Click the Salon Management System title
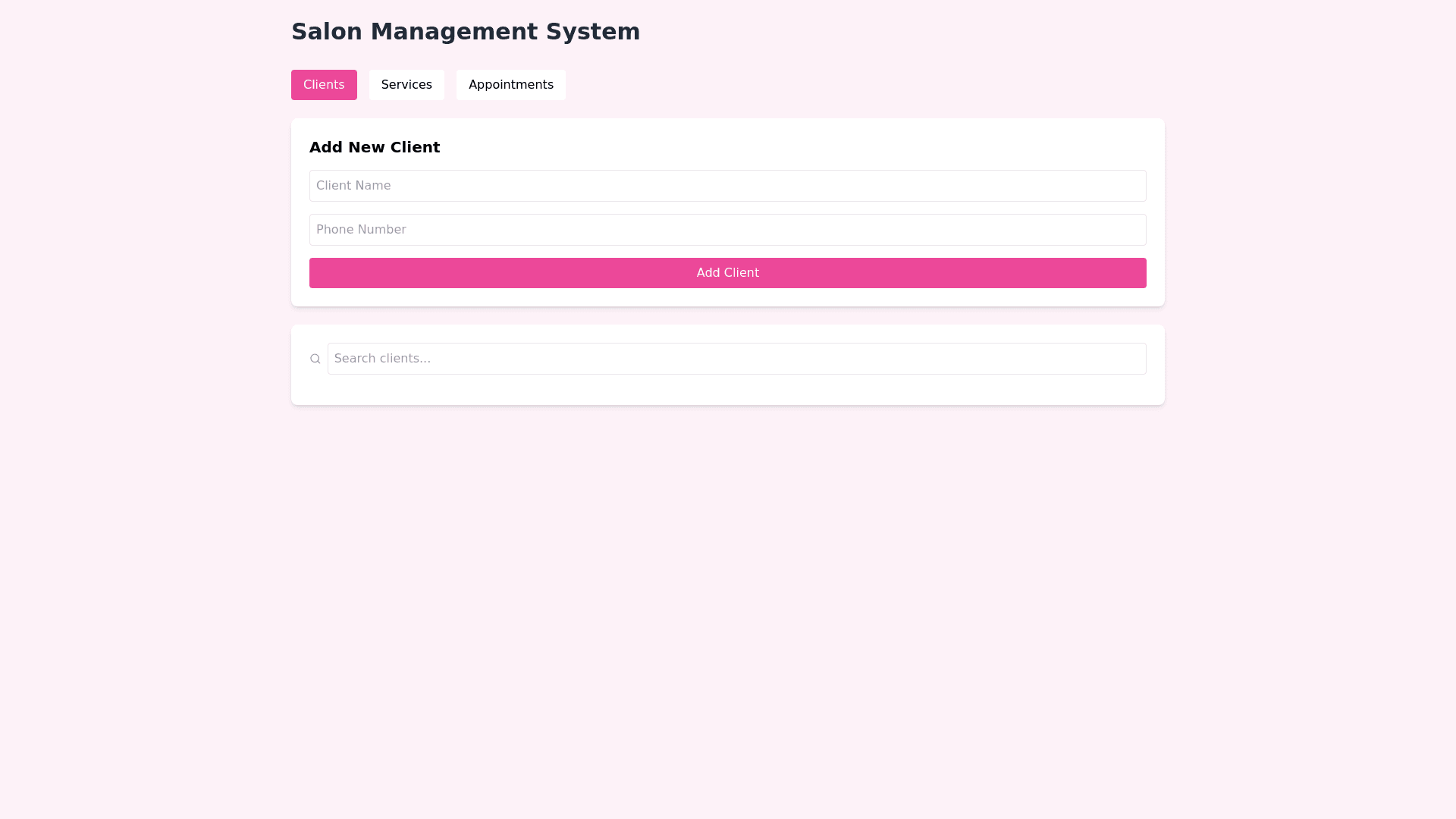 [x=466, y=32]
